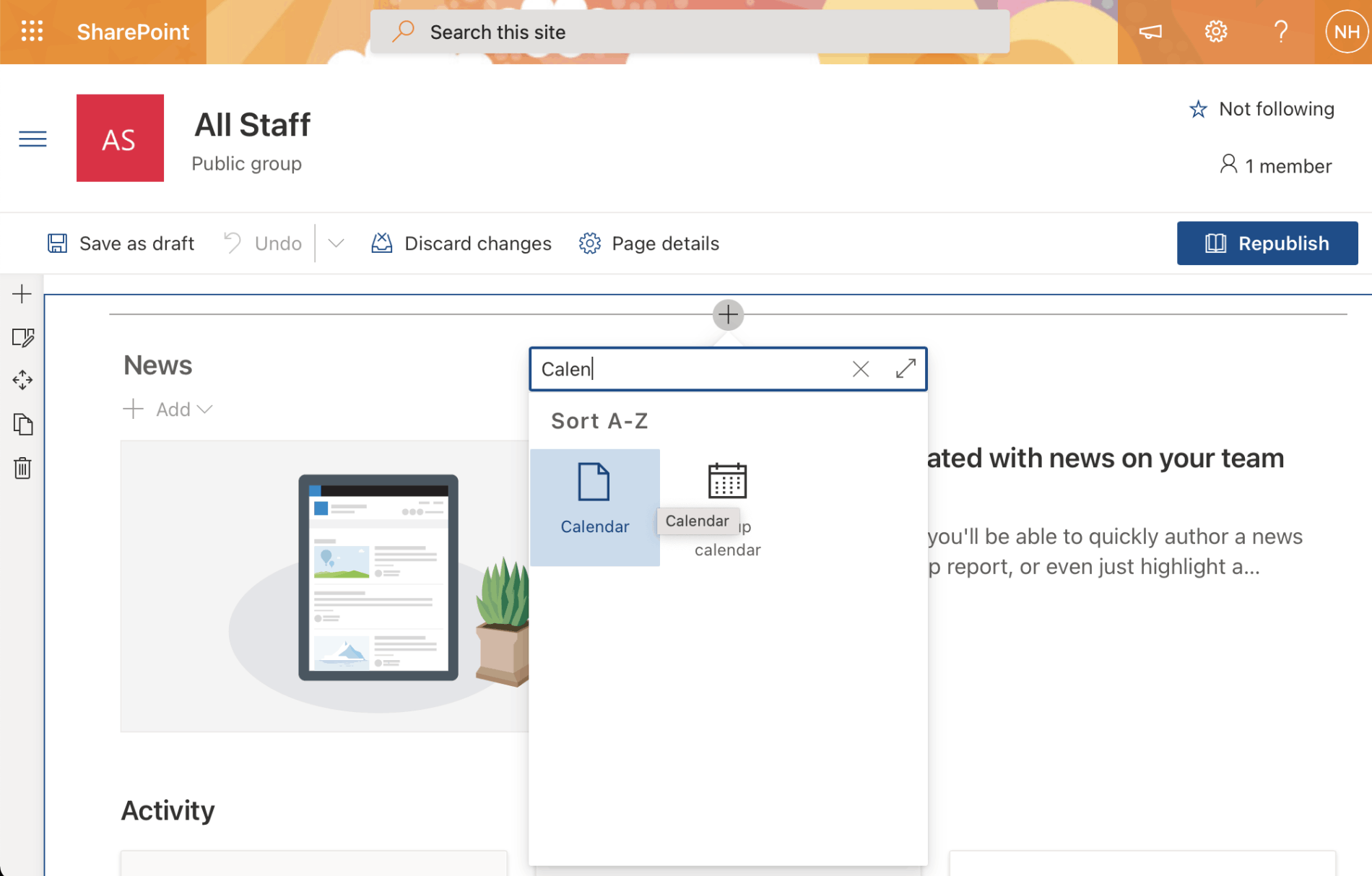Republish the page
1372x876 pixels.
(x=1267, y=243)
